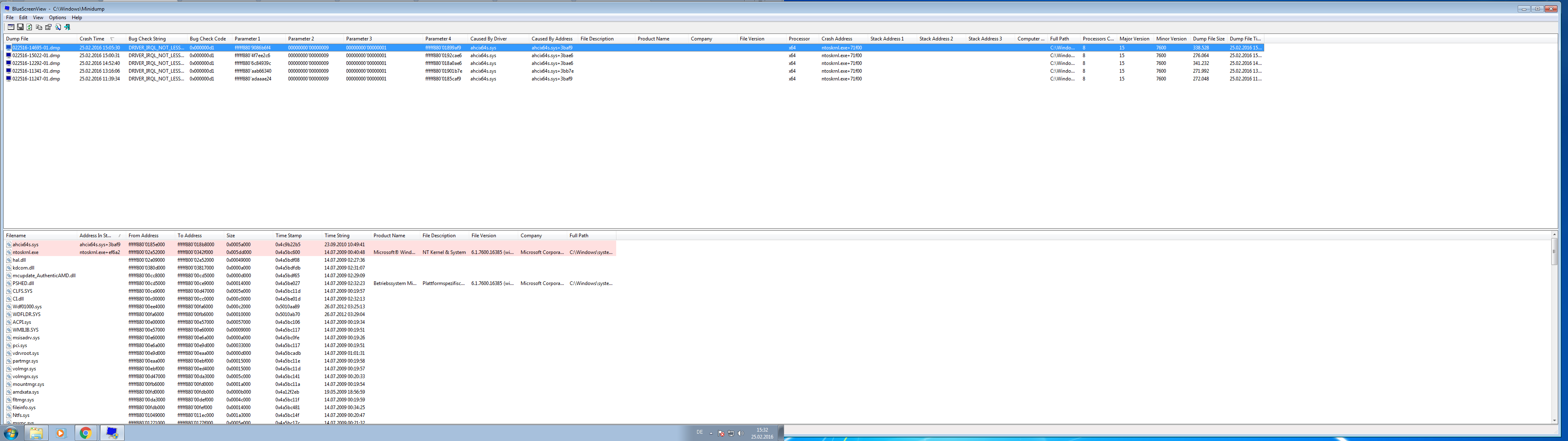Click the volume icon in system tray
The width and height of the screenshot is (1568, 441).
coord(740,433)
